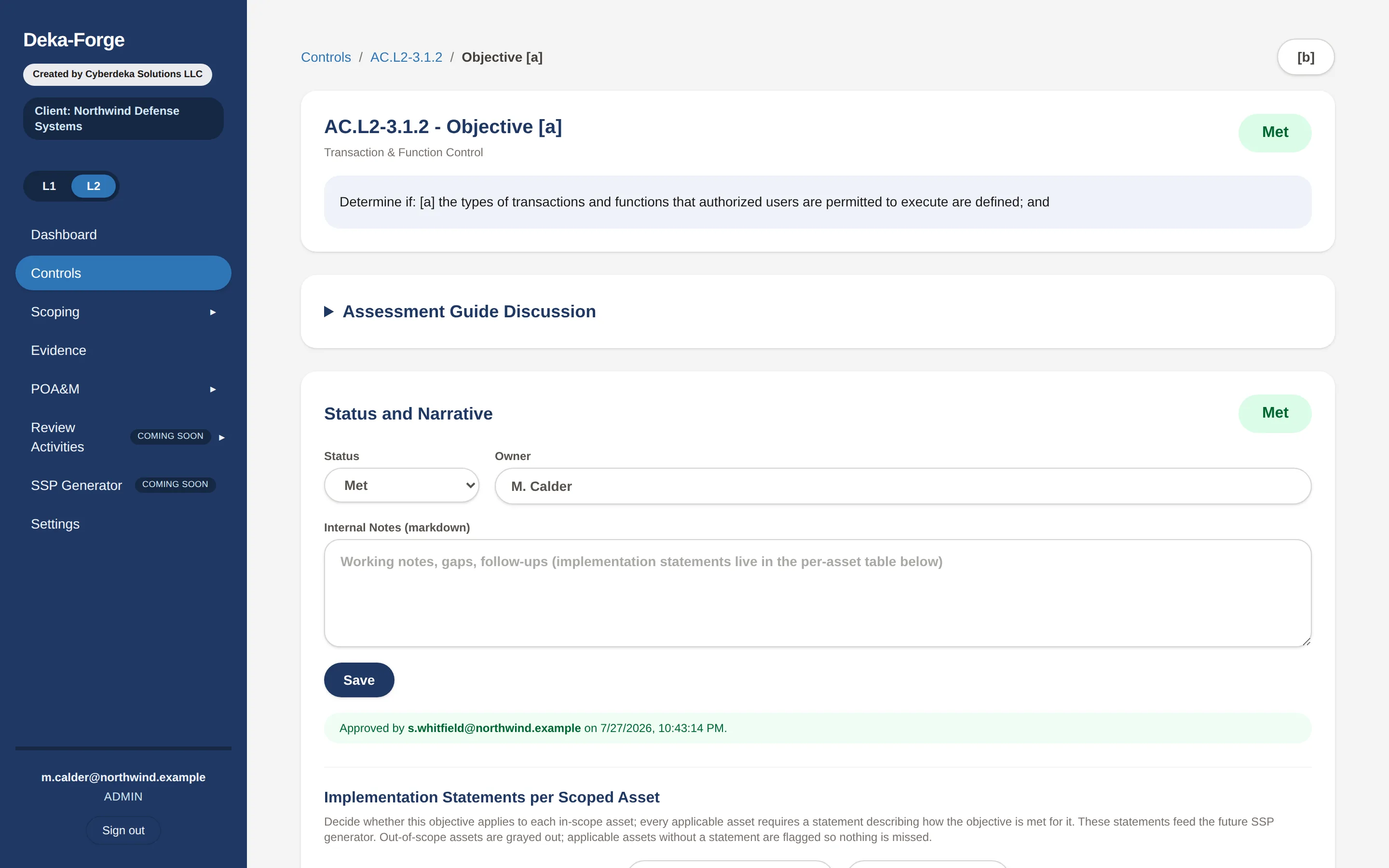The height and width of the screenshot is (868, 1389).
Task: Save the status and narrative
Action: (359, 680)
